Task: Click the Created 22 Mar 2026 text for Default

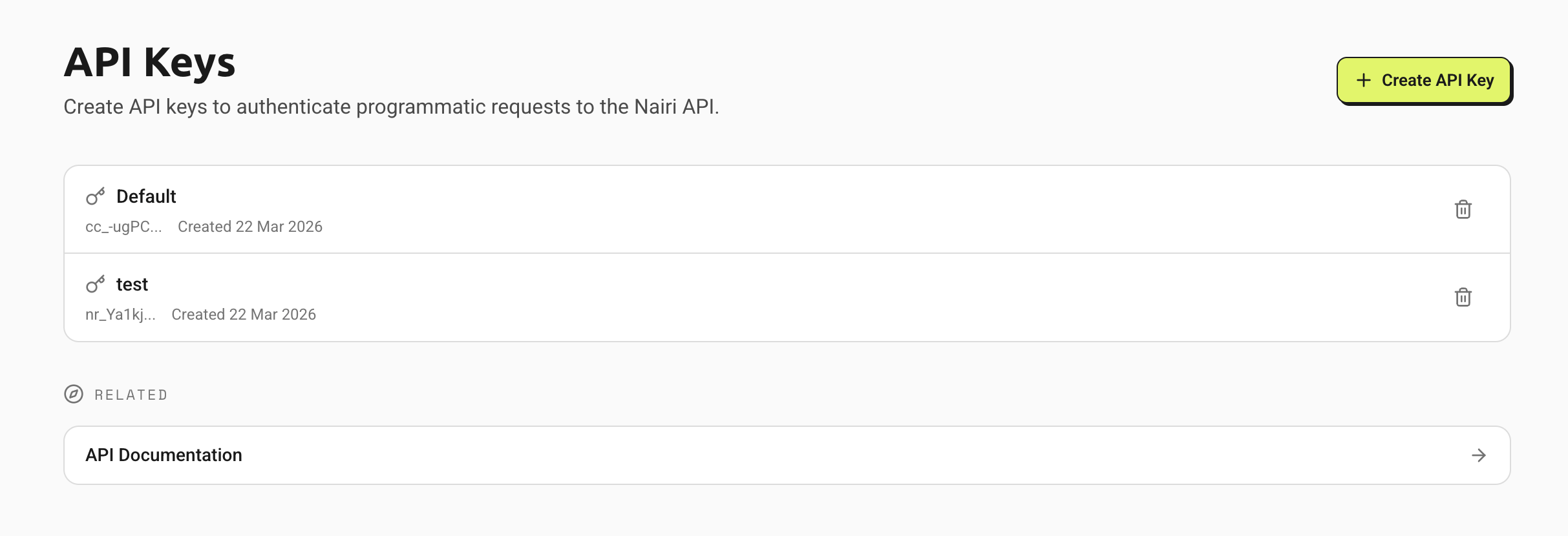Action: point(250,227)
